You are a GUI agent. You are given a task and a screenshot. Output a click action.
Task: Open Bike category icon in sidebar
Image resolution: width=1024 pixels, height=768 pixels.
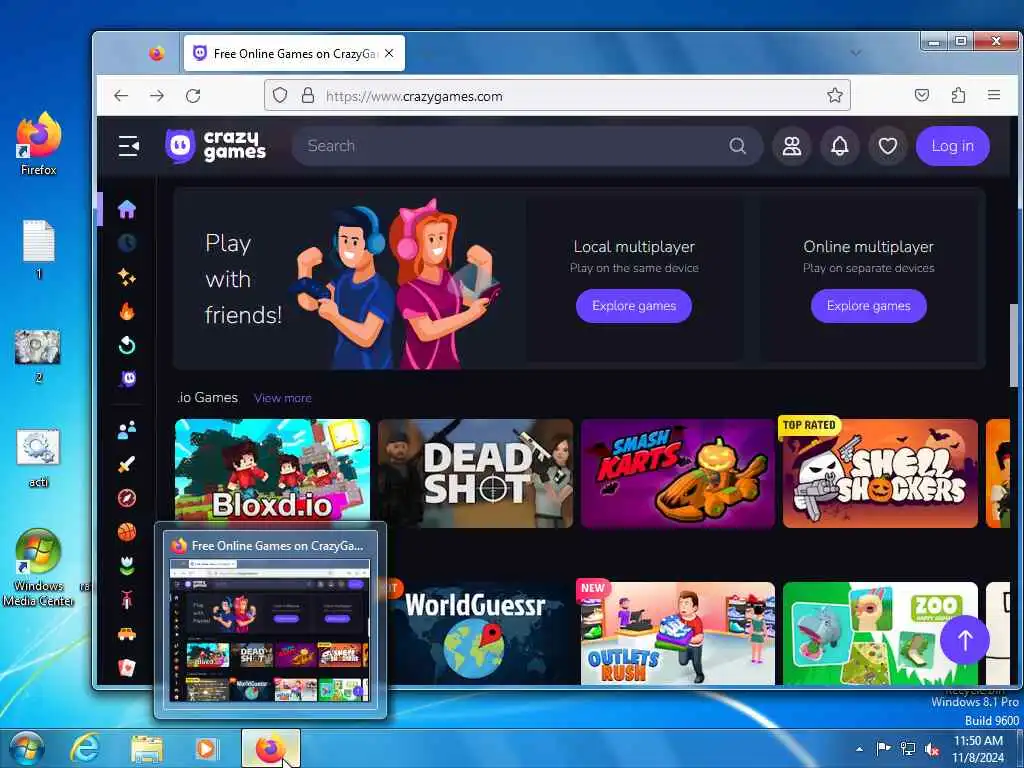coord(127,600)
